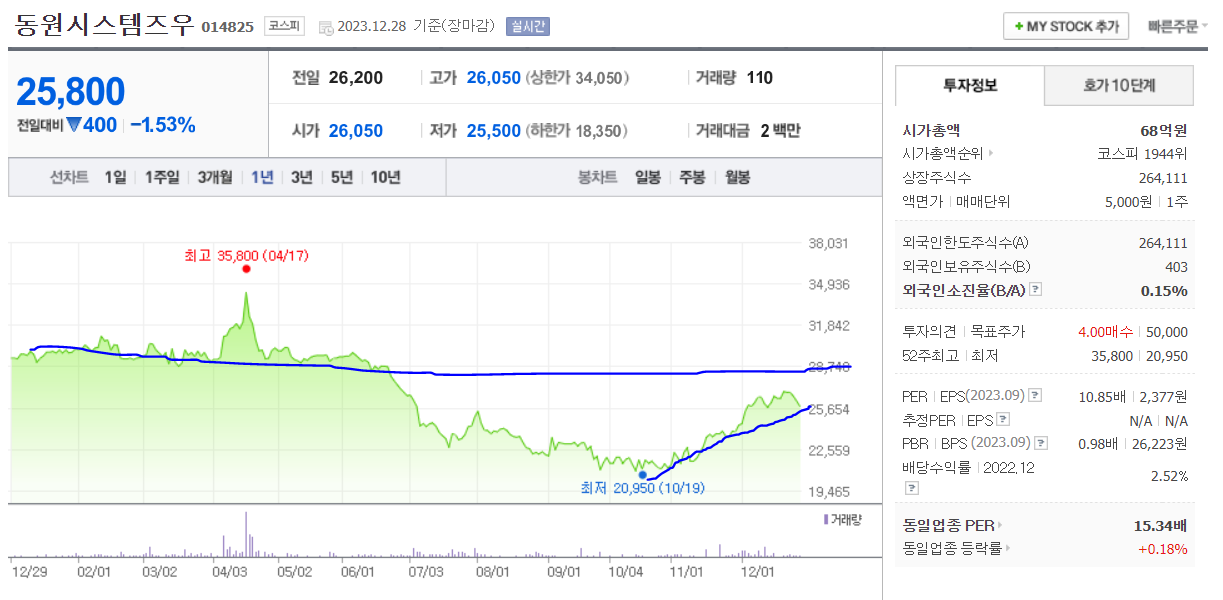Click the 동일업종 등락률 value +0.18%

(x=1162, y=548)
